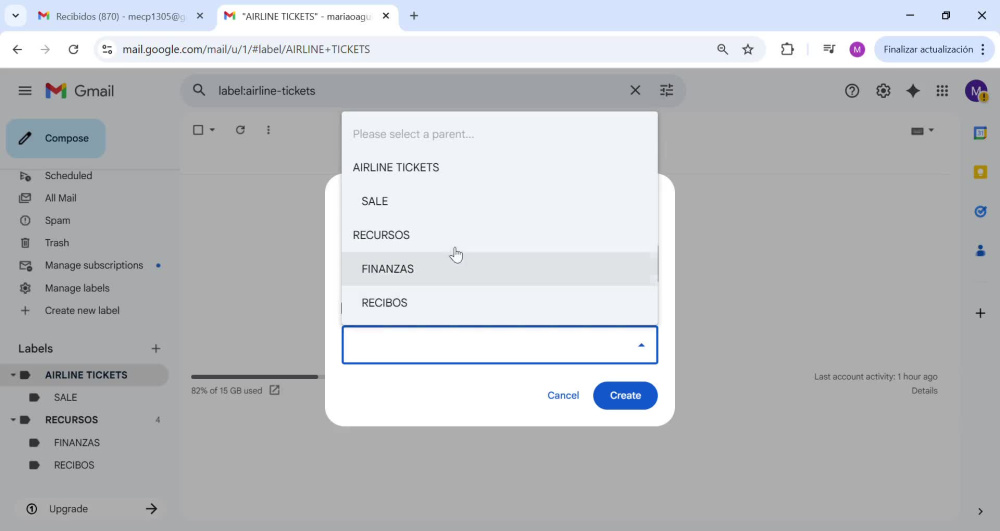Choose RECURSOS as parent in dropdown list
The image size is (1000, 531).
pos(499,235)
